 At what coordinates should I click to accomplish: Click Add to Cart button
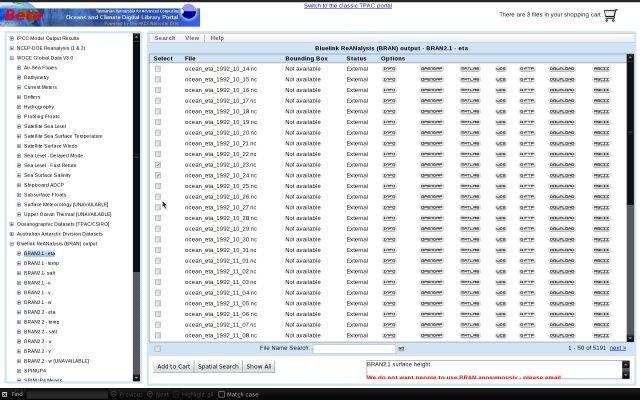click(173, 367)
